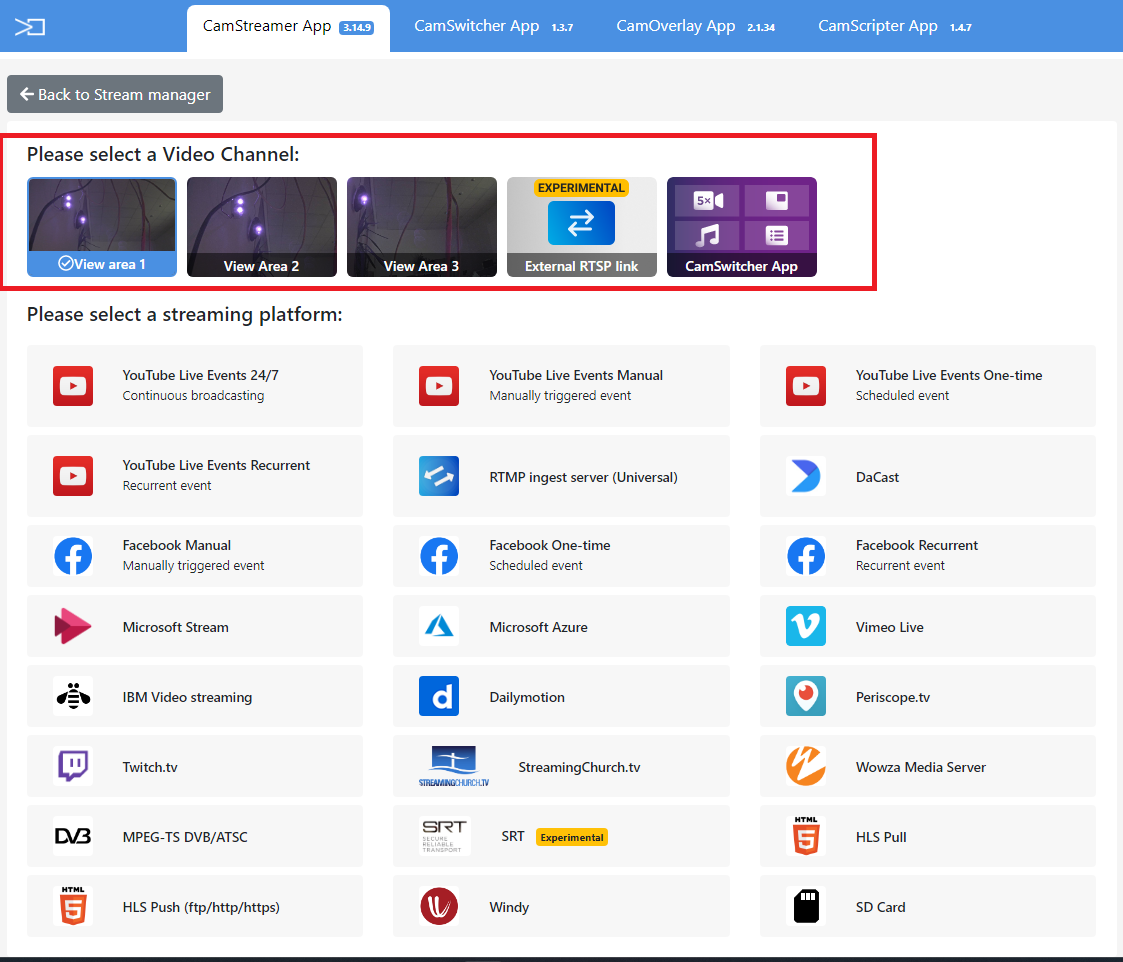Click the Dailymotion icon
Viewport: 1123px width, 962px height.
pyautogui.click(x=439, y=696)
